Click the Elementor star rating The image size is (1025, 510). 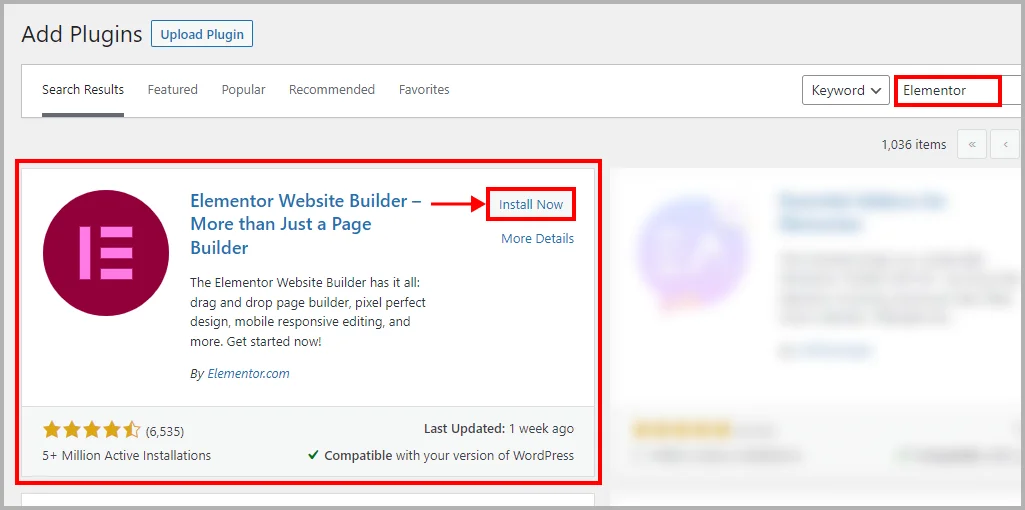92,430
